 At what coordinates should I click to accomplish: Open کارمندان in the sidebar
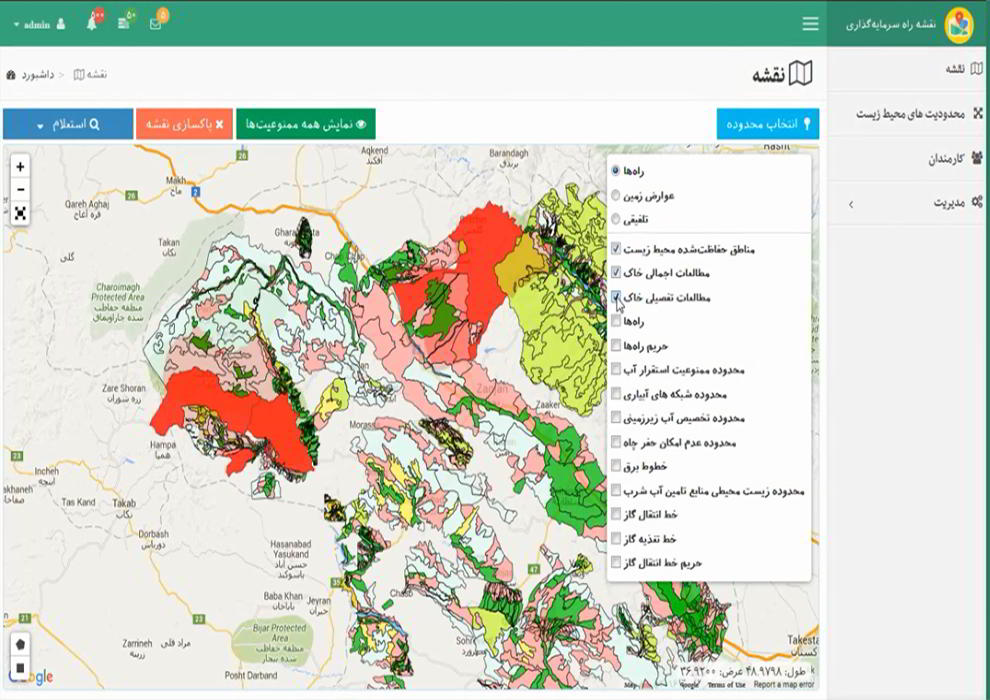tap(908, 158)
